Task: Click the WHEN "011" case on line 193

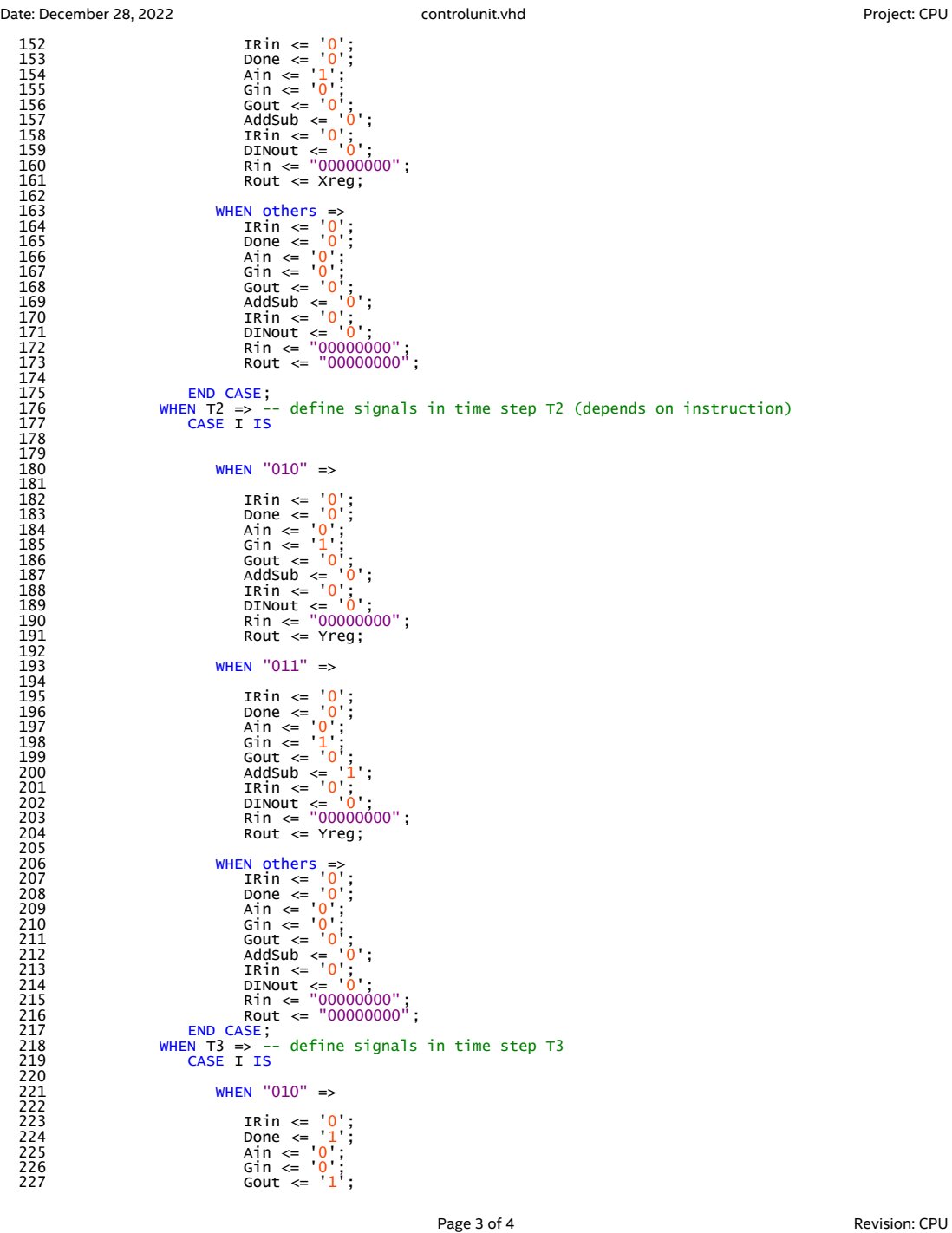Action: tap(274, 668)
